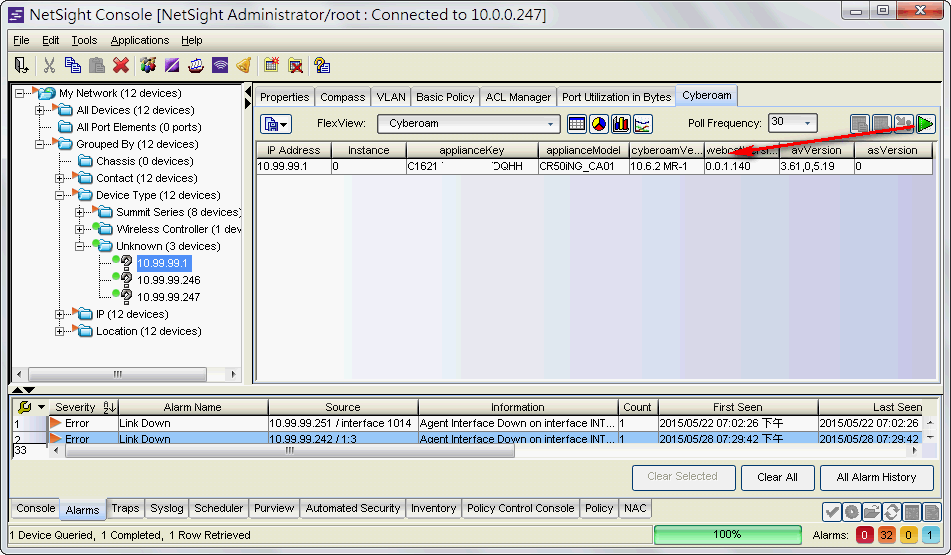Image resolution: width=951 pixels, height=555 pixels.
Task: Click the refresh arrows icon at bottom right
Action: 892,512
